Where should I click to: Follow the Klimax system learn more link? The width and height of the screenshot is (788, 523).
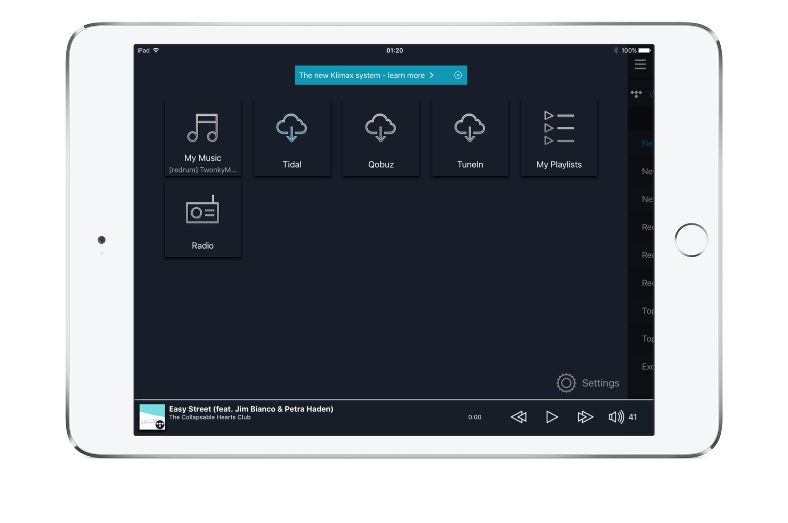[362, 75]
